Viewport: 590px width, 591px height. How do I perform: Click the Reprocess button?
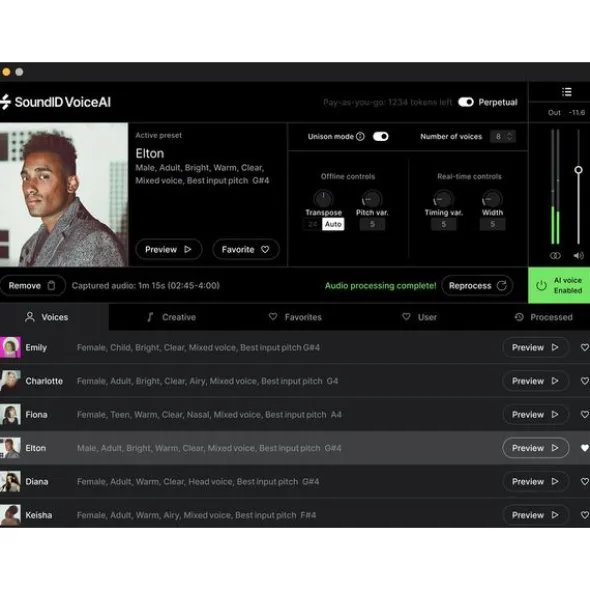point(477,285)
